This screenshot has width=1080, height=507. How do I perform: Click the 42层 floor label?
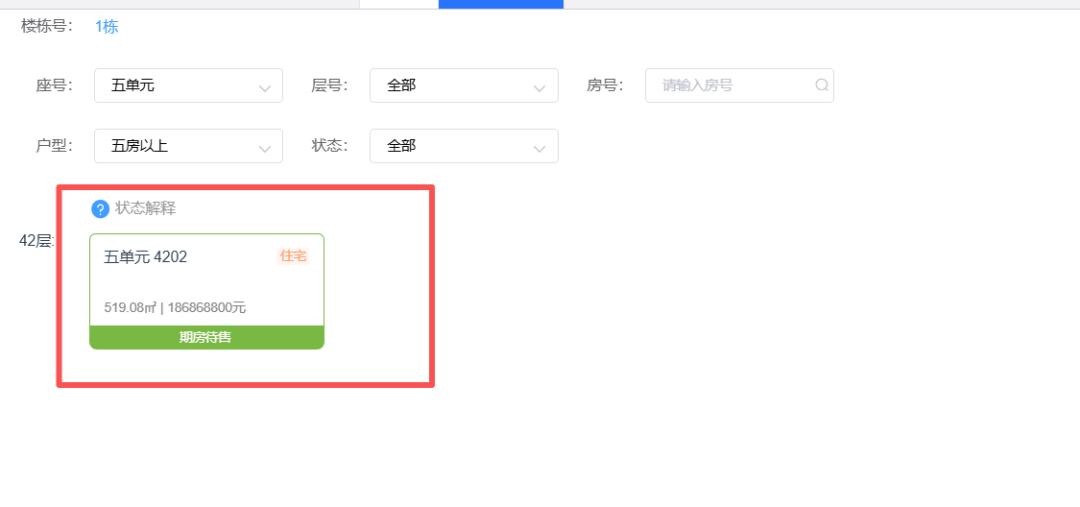pos(35,241)
